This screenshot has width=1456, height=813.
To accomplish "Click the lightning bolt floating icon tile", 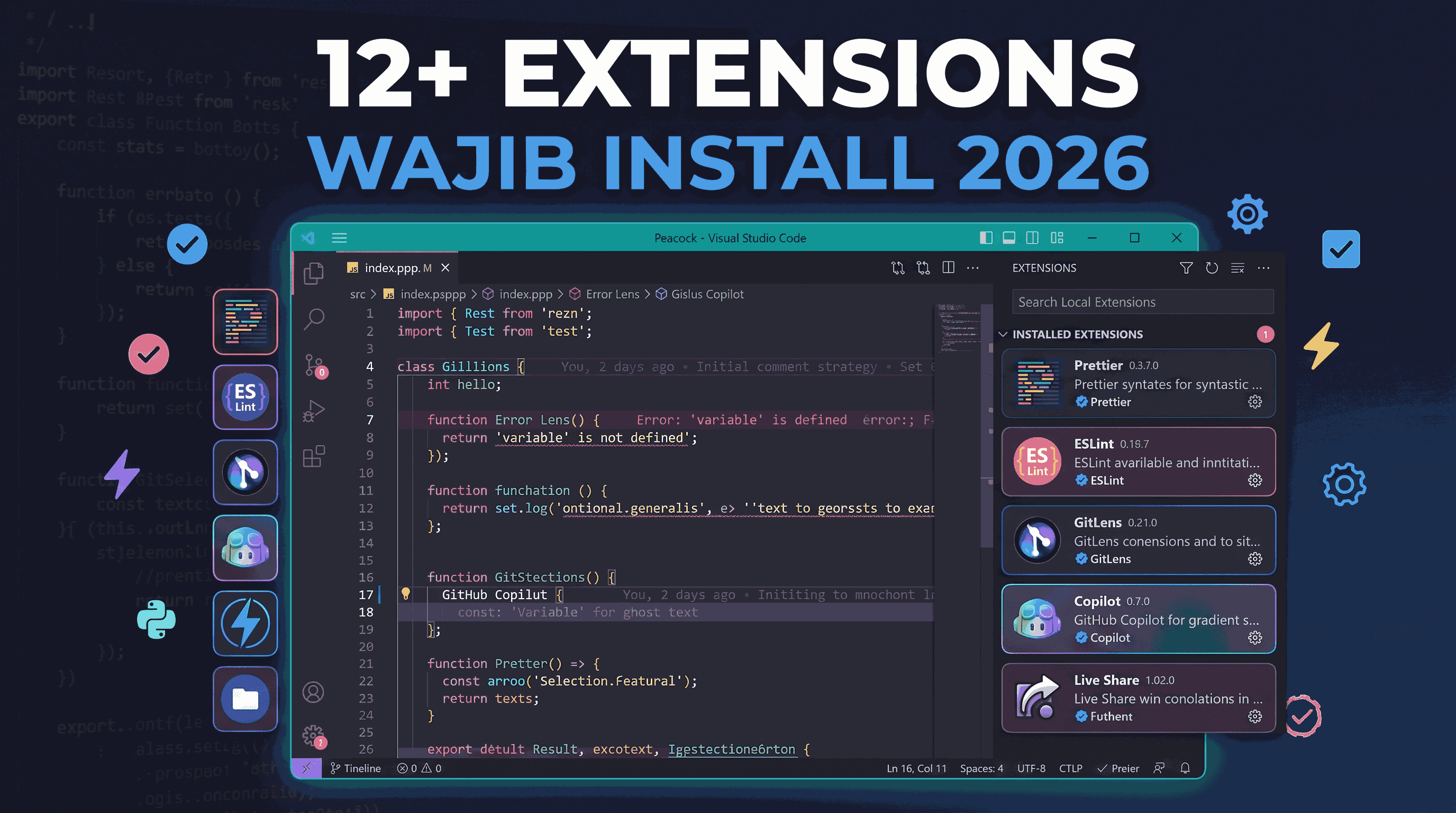I will pyautogui.click(x=245, y=623).
